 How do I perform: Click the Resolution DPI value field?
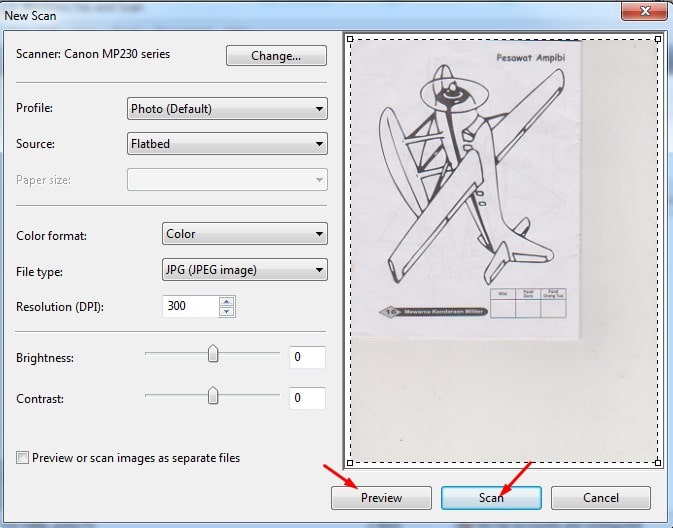pos(190,306)
